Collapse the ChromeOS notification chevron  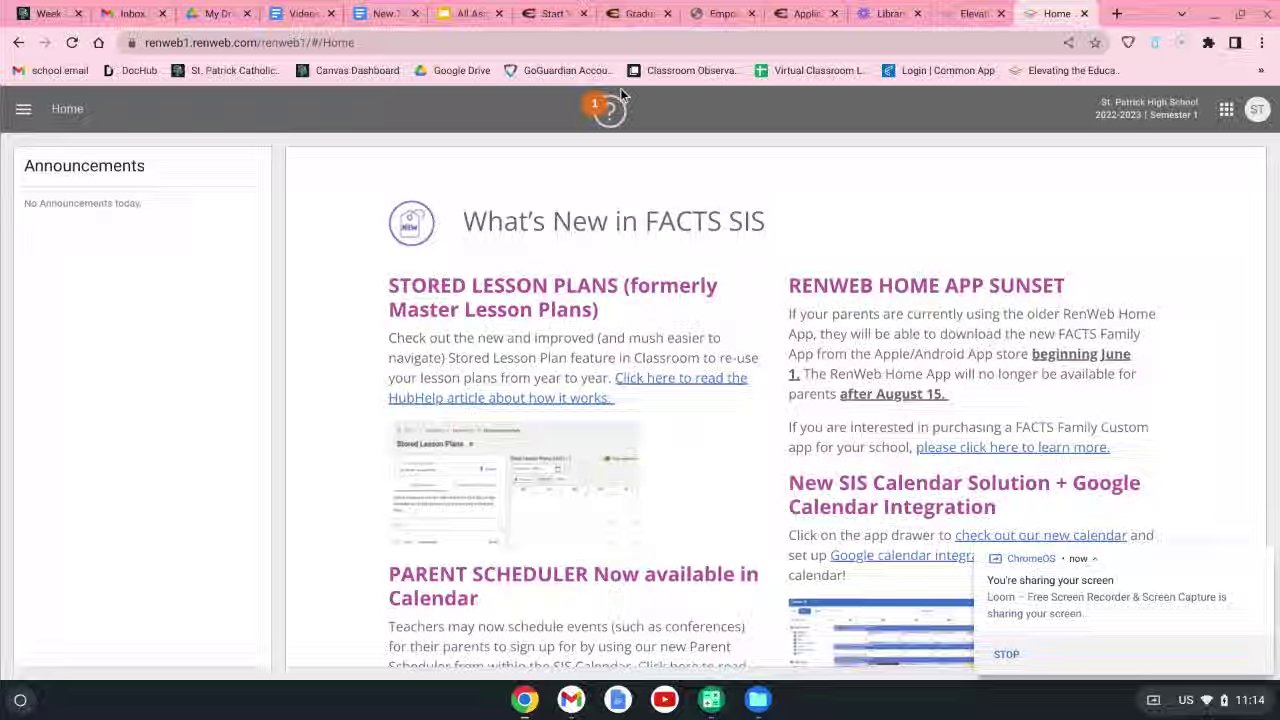click(x=1095, y=559)
